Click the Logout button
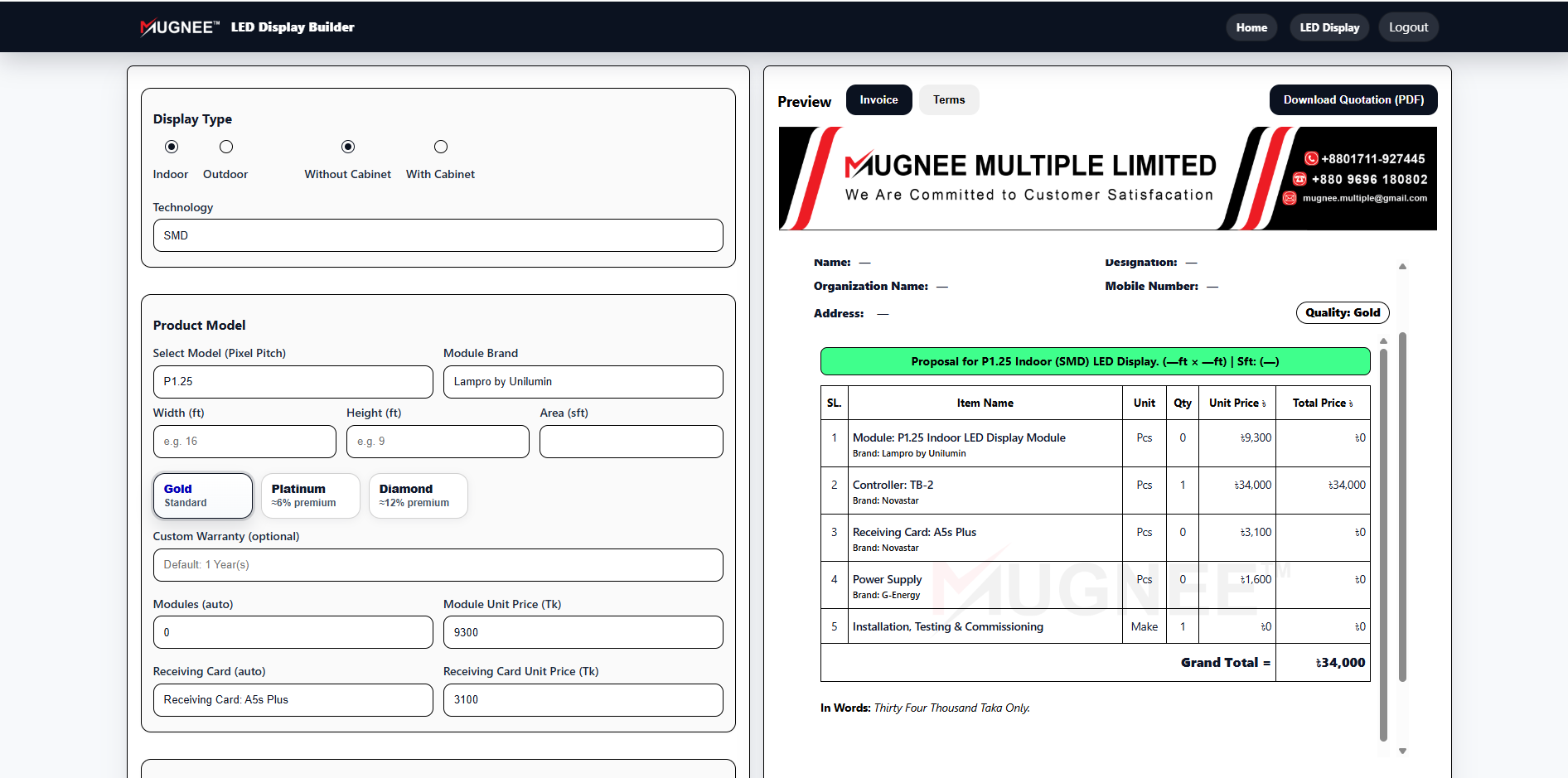Screen dimensions: 1568x778 (x=1408, y=27)
